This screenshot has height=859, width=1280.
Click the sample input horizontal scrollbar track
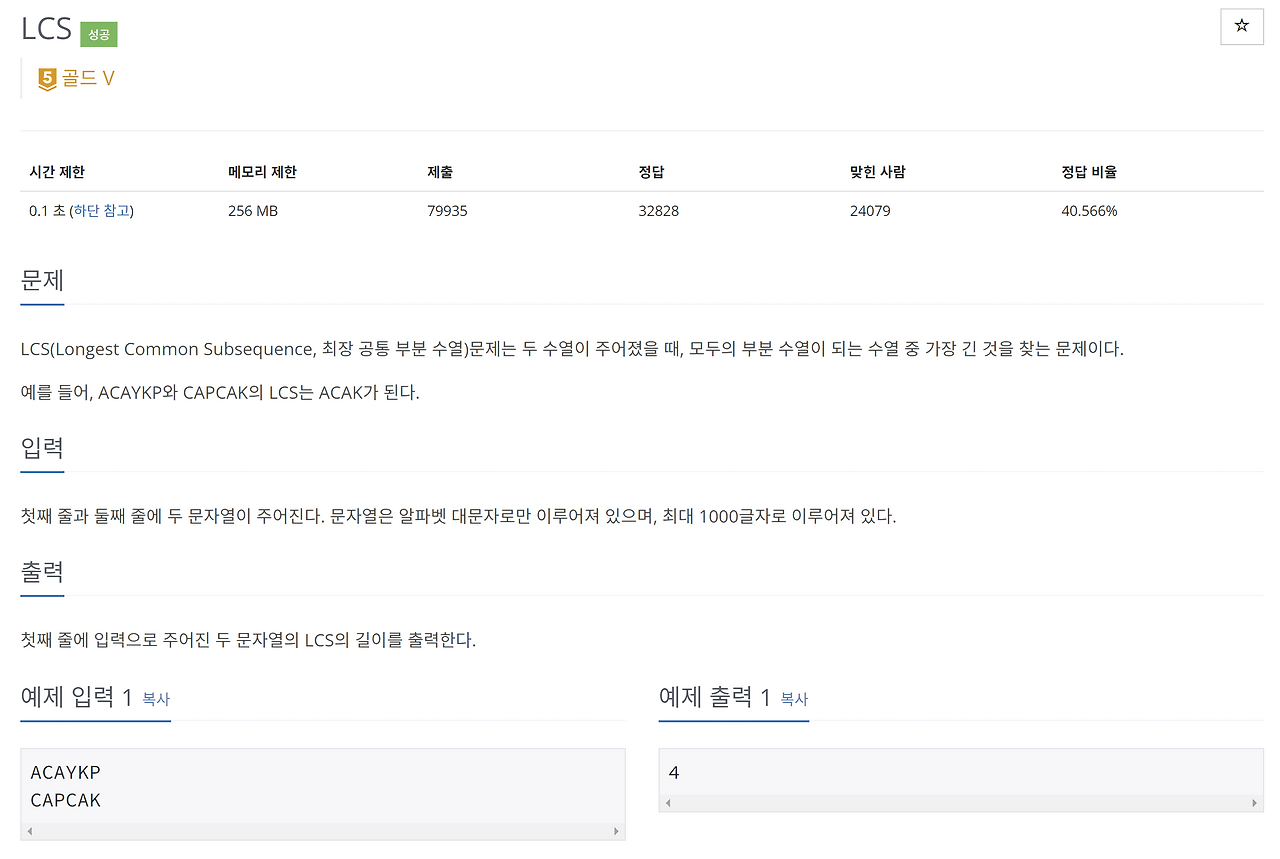click(x=320, y=830)
